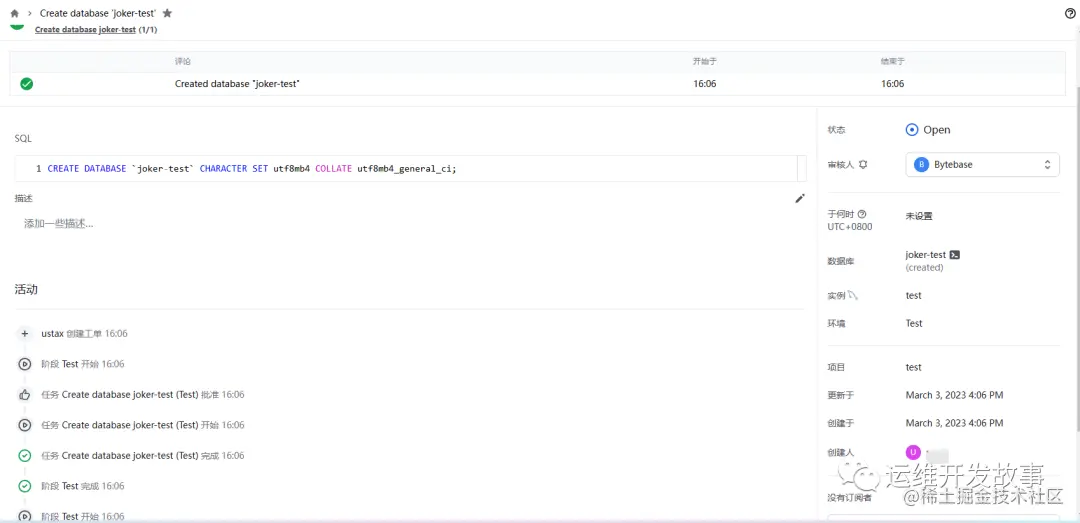Click the 'Created database joker-test' comment cell
1080x523 pixels.
pyautogui.click(x=237, y=84)
